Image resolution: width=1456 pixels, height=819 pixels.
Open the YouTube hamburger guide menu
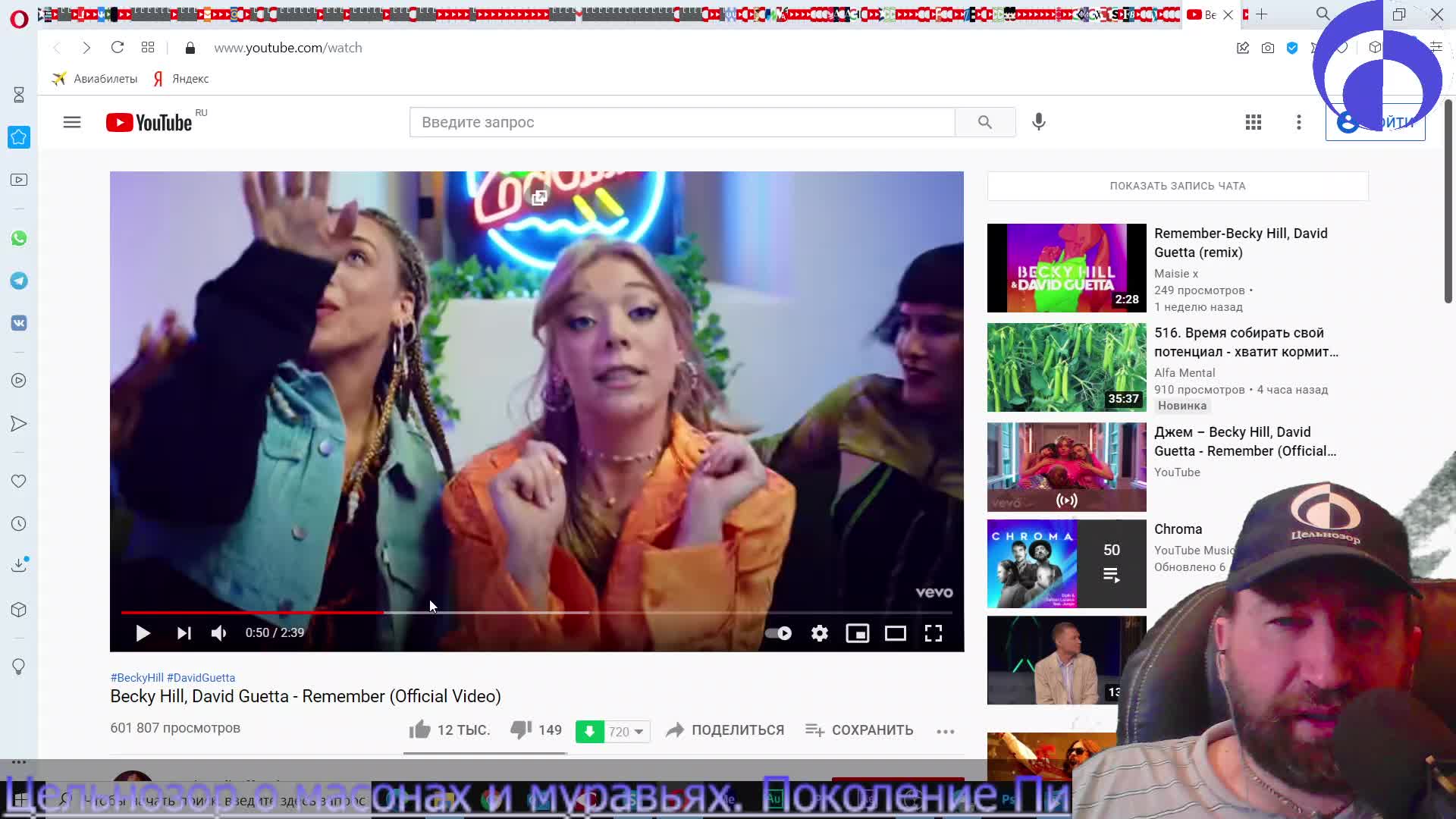(x=72, y=122)
